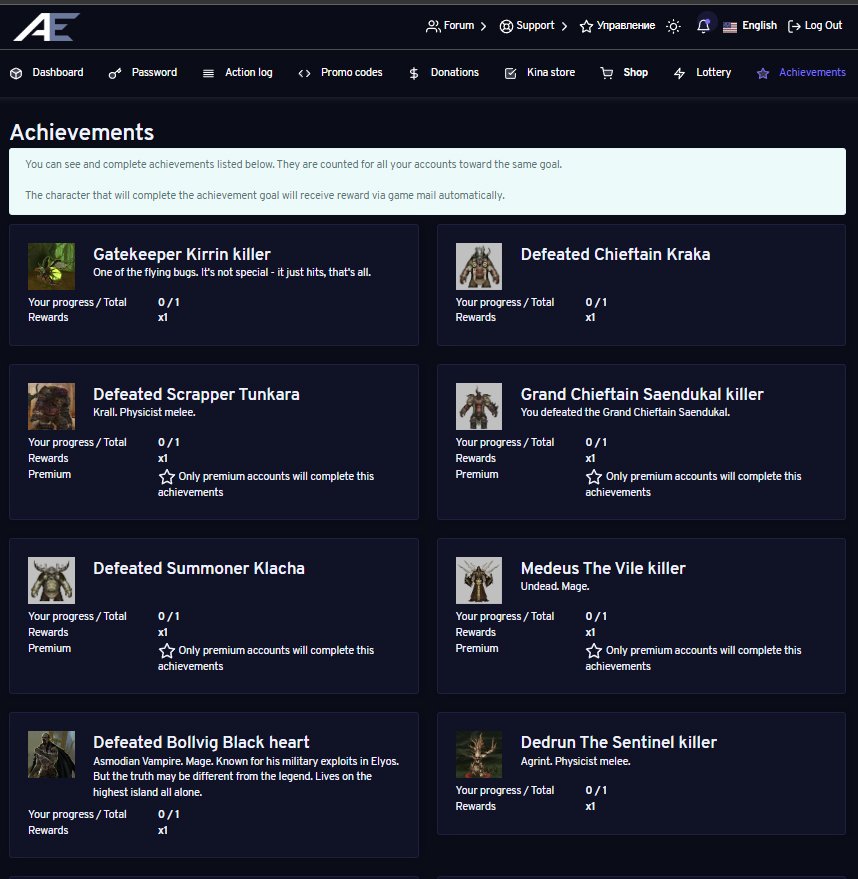Toggle the light/dark theme sun icon

click(x=674, y=26)
